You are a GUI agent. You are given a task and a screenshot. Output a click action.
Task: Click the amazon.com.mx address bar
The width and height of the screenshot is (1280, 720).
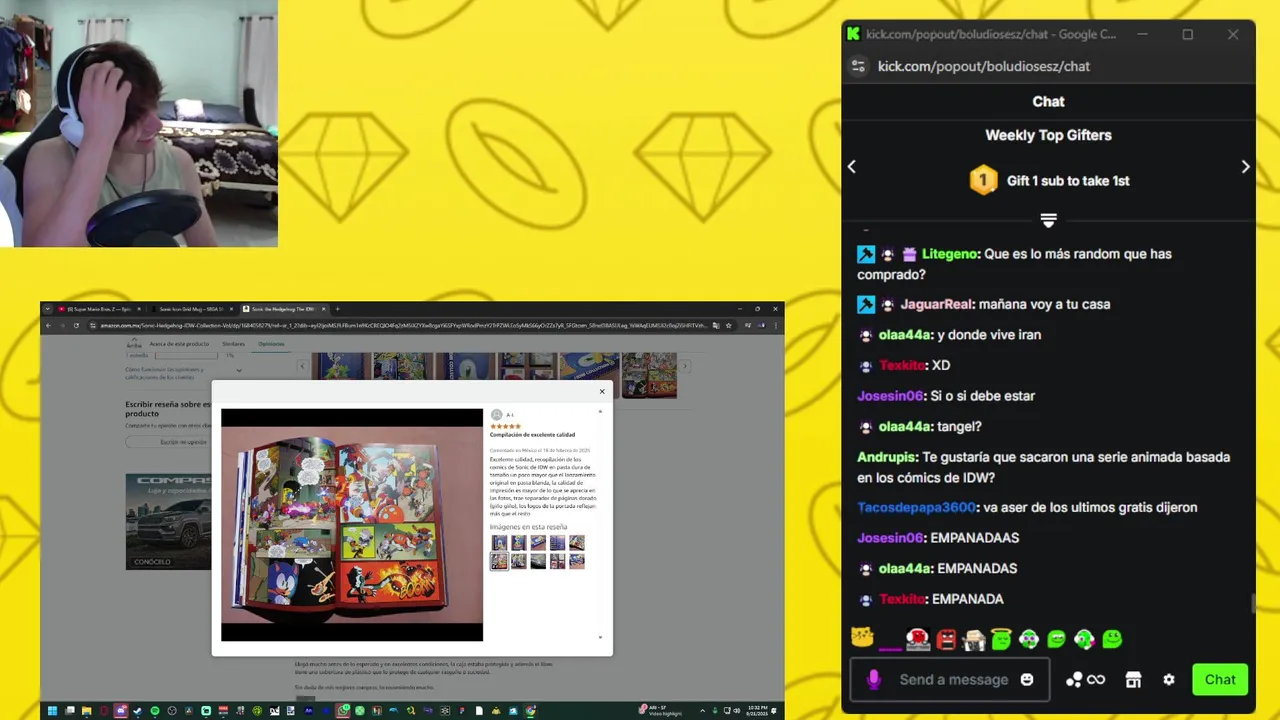tap(400, 325)
